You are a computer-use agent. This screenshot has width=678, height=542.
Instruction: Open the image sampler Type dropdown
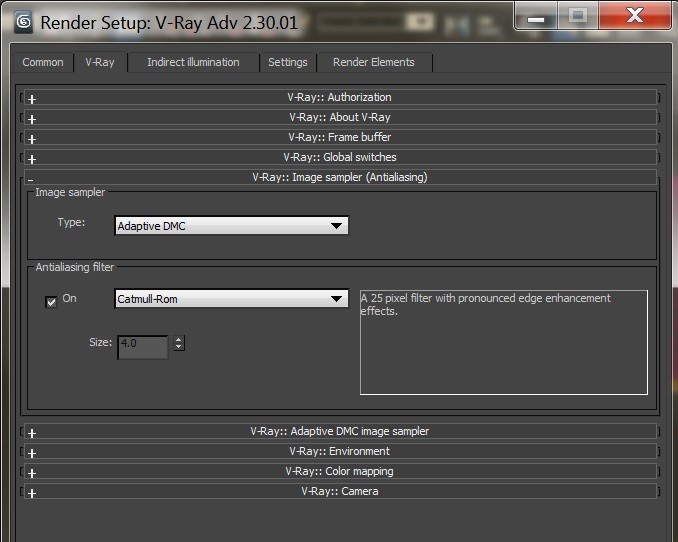231,226
